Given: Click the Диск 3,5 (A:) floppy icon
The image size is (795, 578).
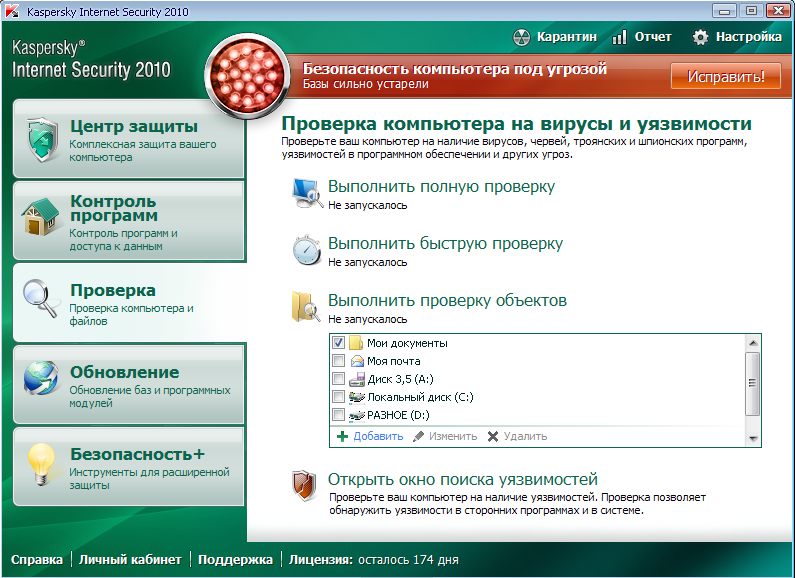Looking at the screenshot, I should (x=357, y=379).
